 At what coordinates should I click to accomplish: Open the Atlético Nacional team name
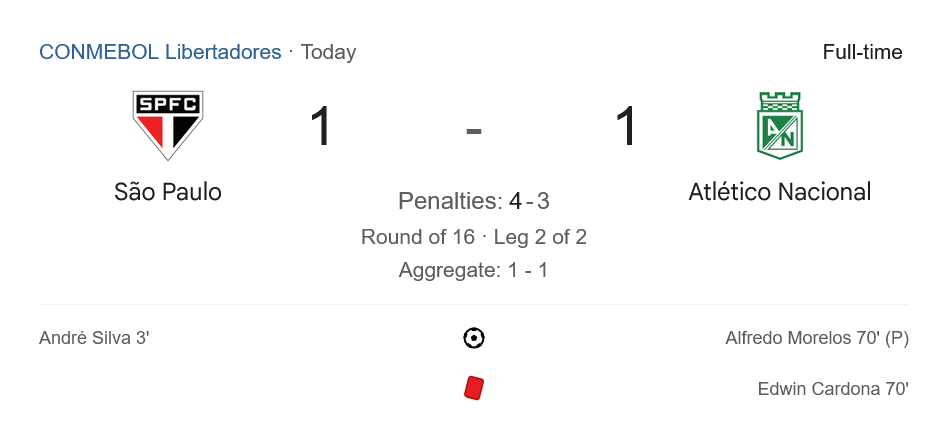tap(779, 191)
